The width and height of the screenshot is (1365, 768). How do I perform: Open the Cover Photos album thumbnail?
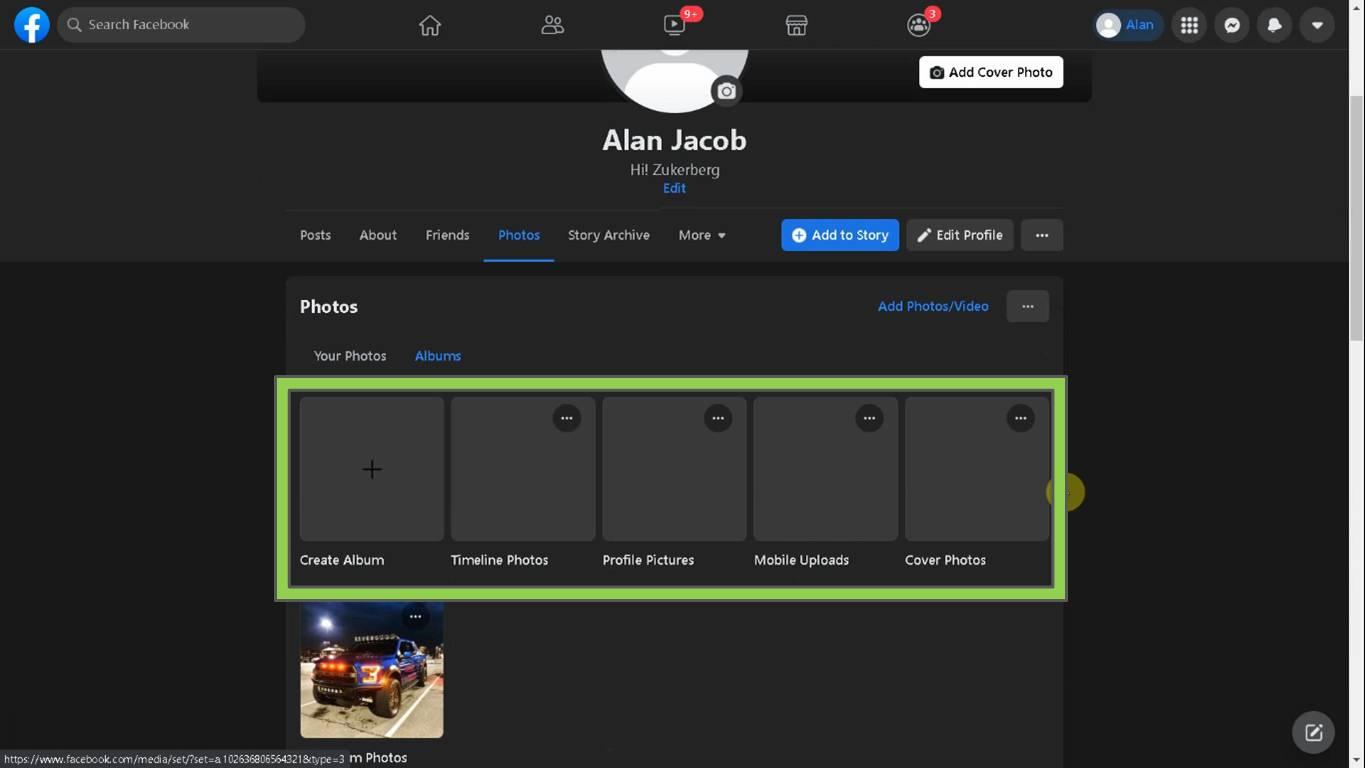977,469
